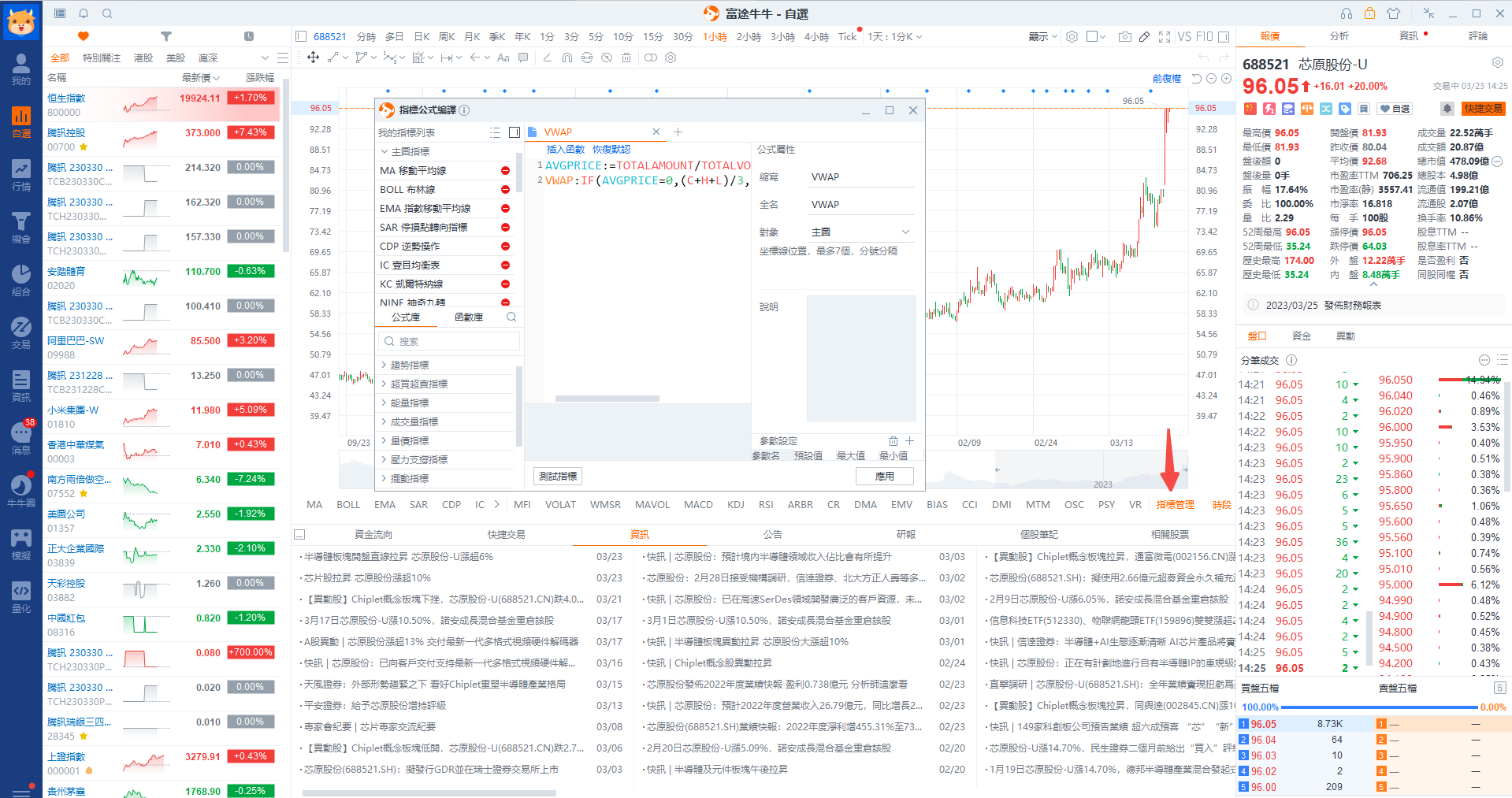Open the 分析 tab in right panel
The height and width of the screenshot is (798, 1512).
point(1339,35)
